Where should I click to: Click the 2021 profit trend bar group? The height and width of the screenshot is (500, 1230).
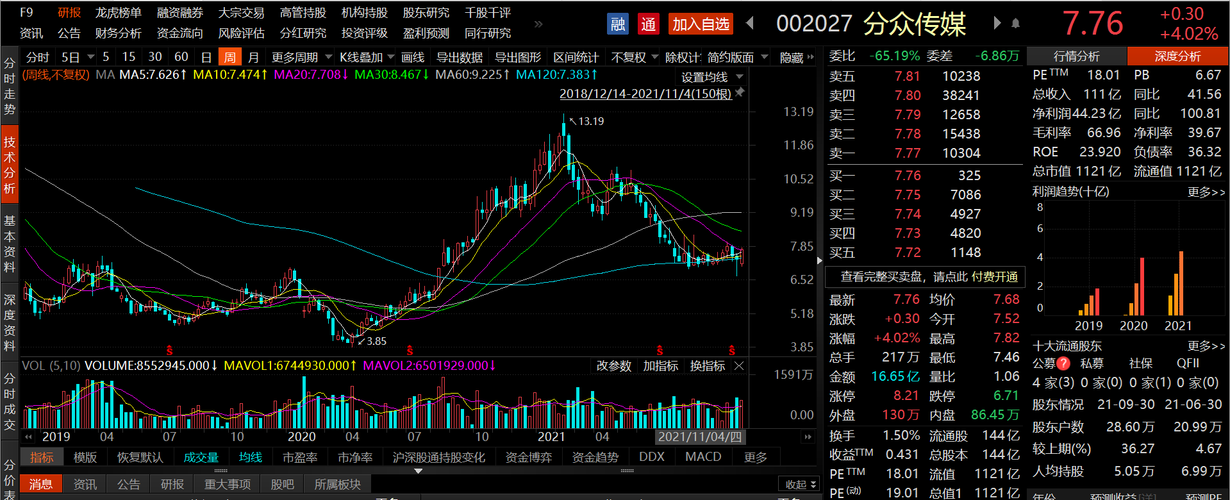(x=1174, y=283)
